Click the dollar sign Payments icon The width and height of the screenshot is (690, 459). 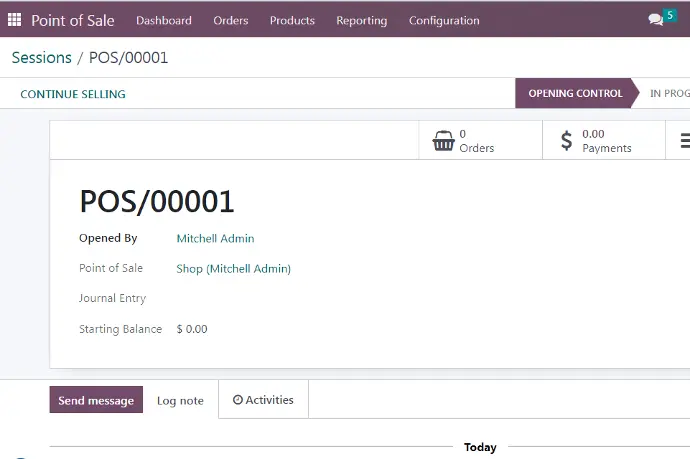(x=566, y=141)
